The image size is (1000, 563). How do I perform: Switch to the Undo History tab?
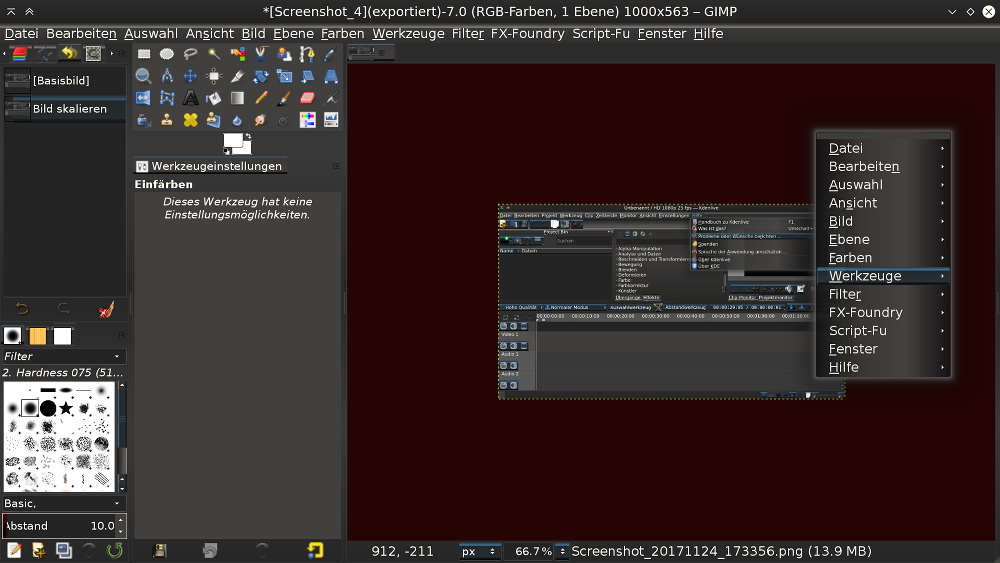point(69,54)
